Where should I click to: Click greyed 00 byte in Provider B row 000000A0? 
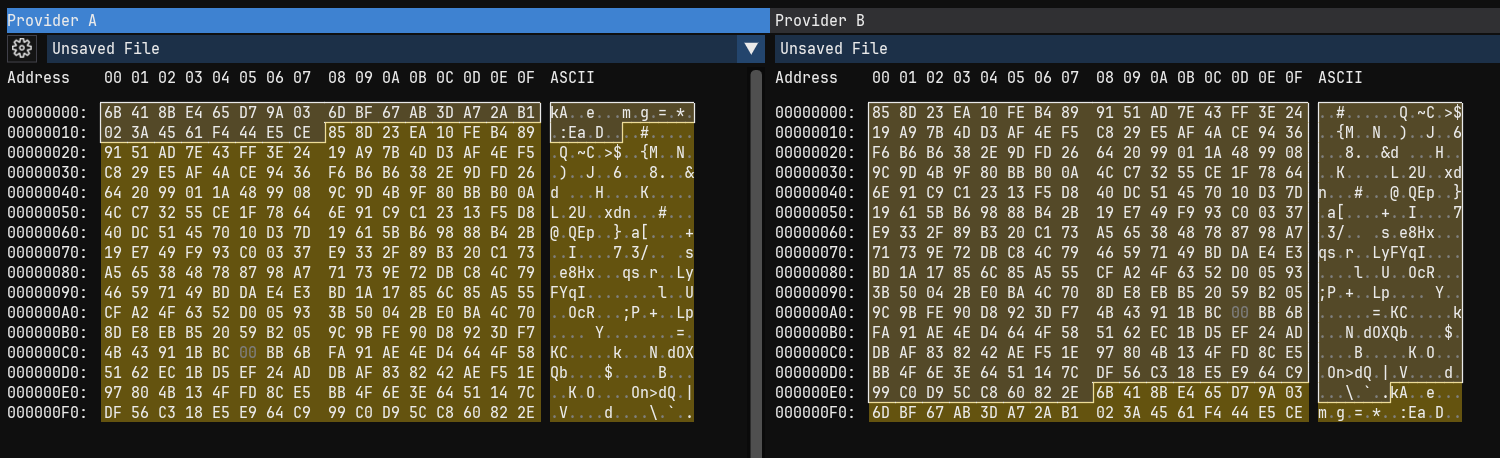point(1238,312)
